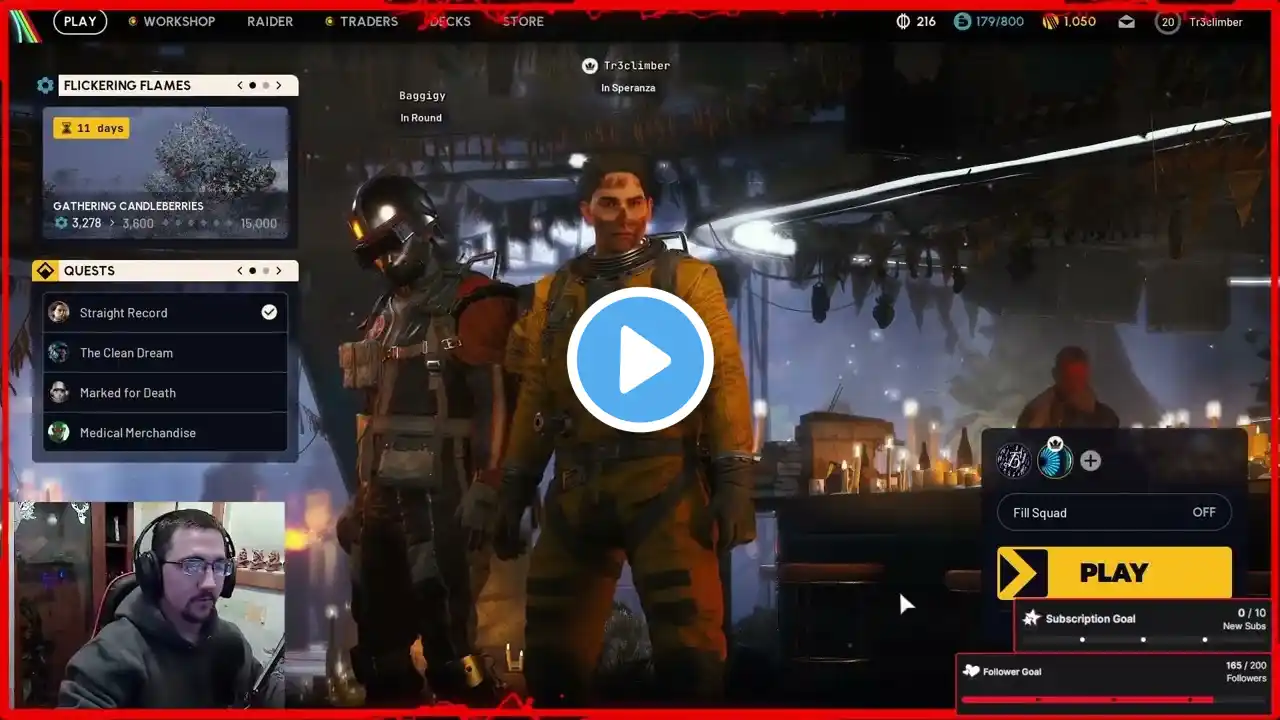Go to previous Flickering Flames page arrow

(240, 86)
